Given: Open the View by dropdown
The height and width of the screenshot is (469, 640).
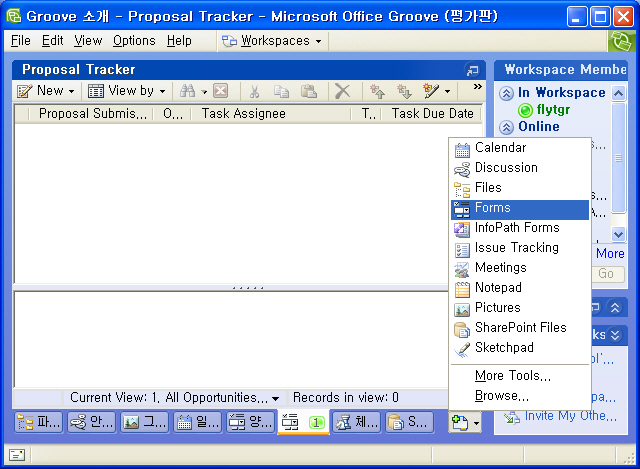Looking at the screenshot, I should pyautogui.click(x=127, y=91).
